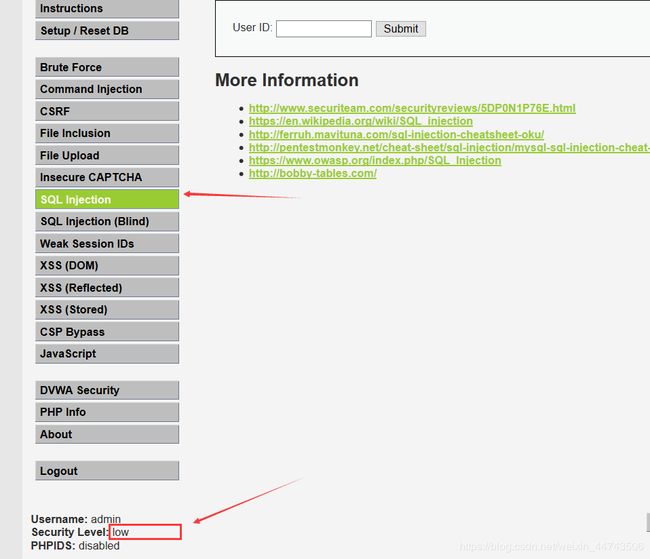The image size is (650, 559).
Task: Open the Command Injection module
Action: pyautogui.click(x=106, y=89)
